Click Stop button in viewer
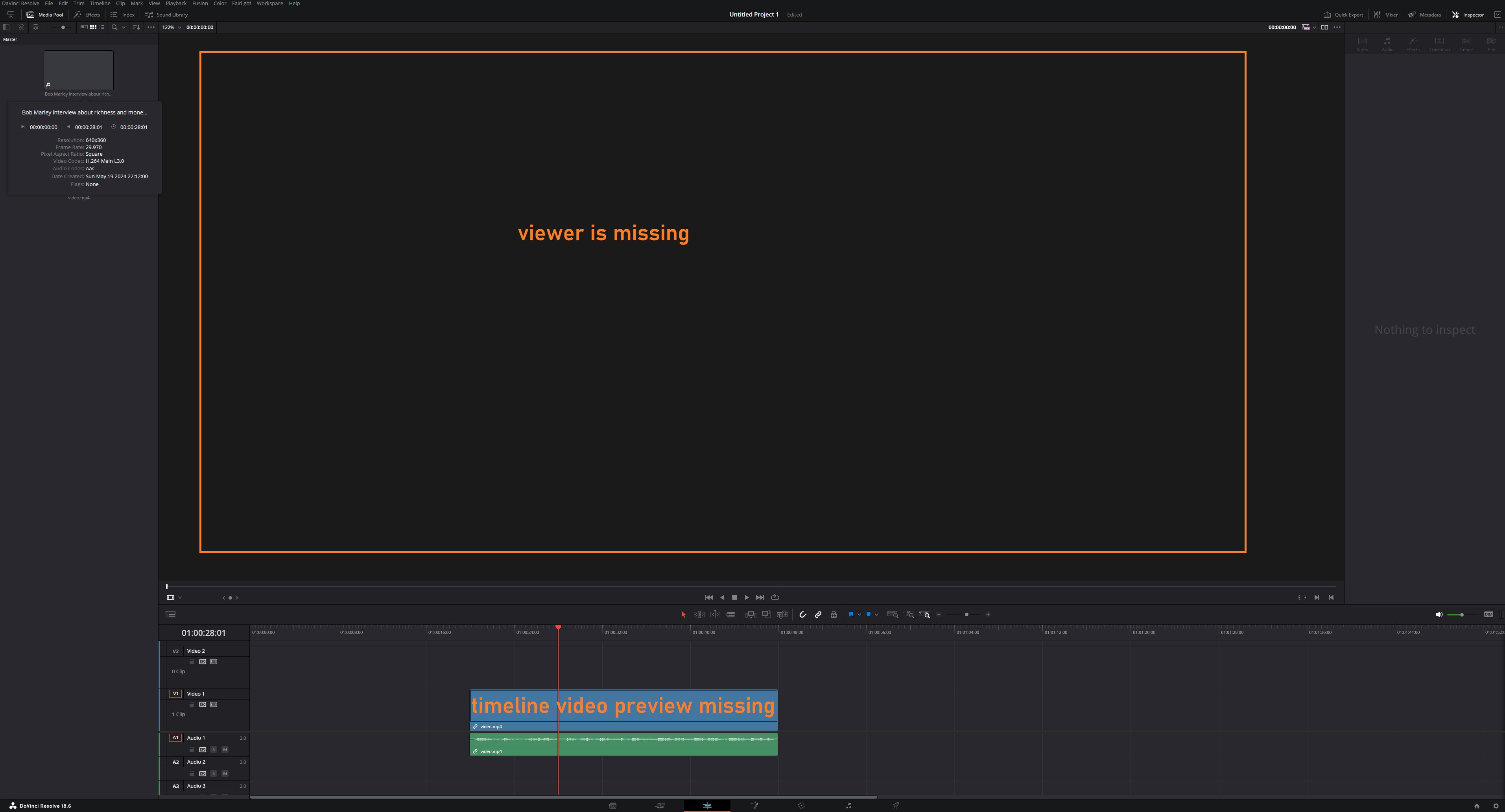Viewport: 1505px width, 812px height. pyautogui.click(x=734, y=598)
